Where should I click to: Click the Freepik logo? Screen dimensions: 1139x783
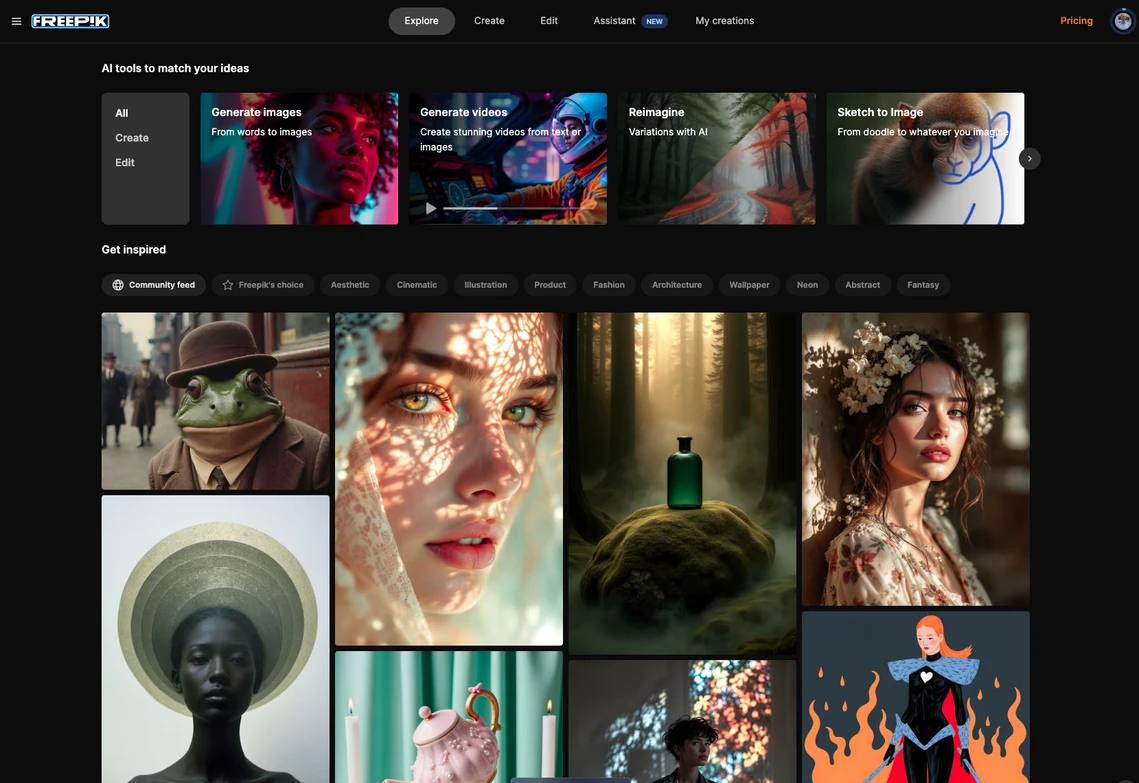pos(70,21)
